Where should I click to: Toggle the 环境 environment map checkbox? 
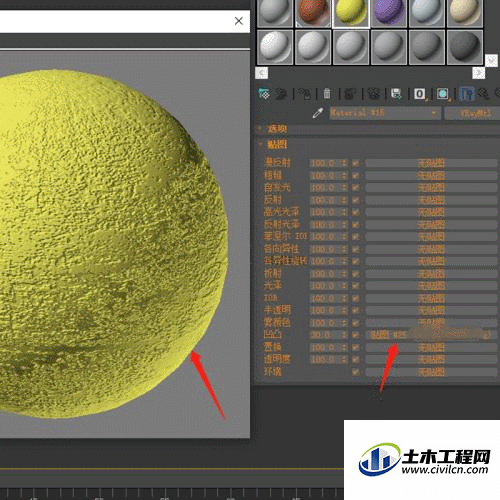coord(356,372)
